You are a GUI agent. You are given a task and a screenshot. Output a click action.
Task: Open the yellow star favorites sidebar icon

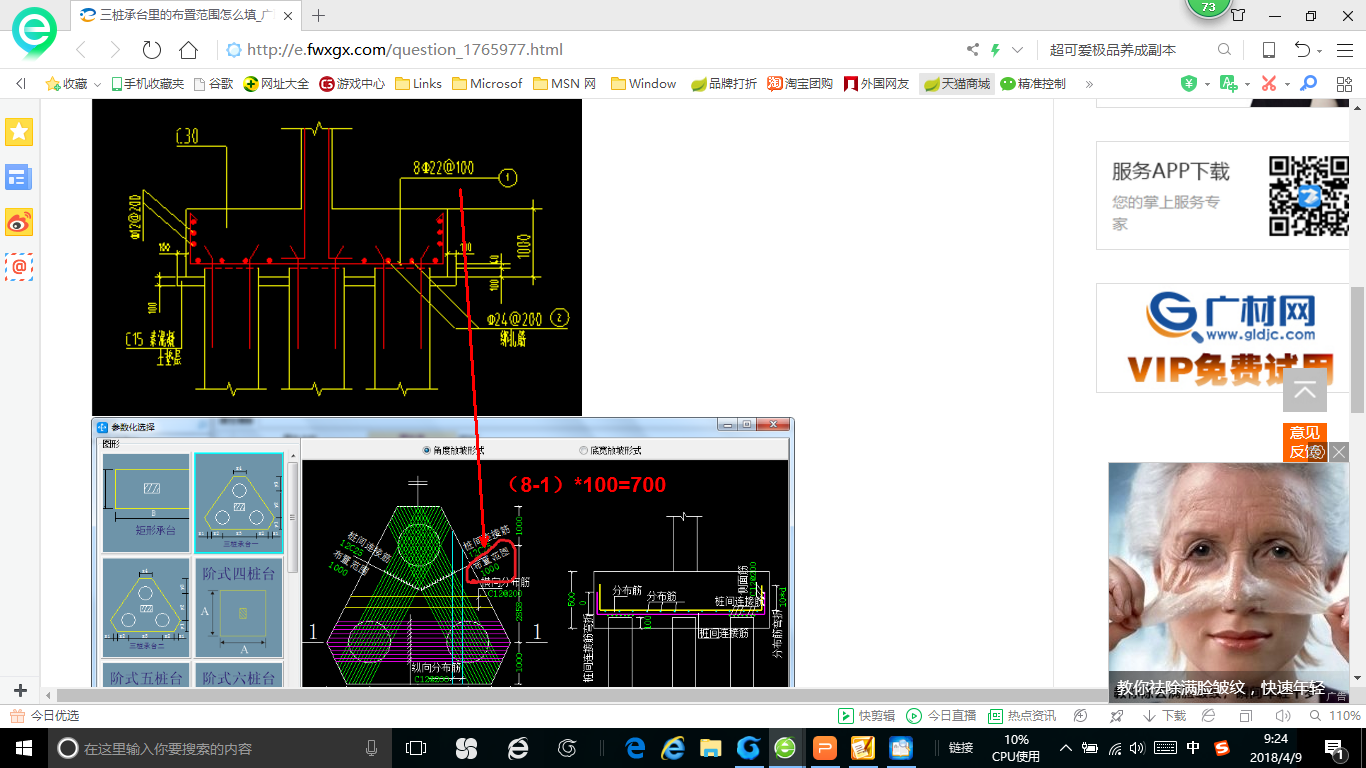(19, 132)
